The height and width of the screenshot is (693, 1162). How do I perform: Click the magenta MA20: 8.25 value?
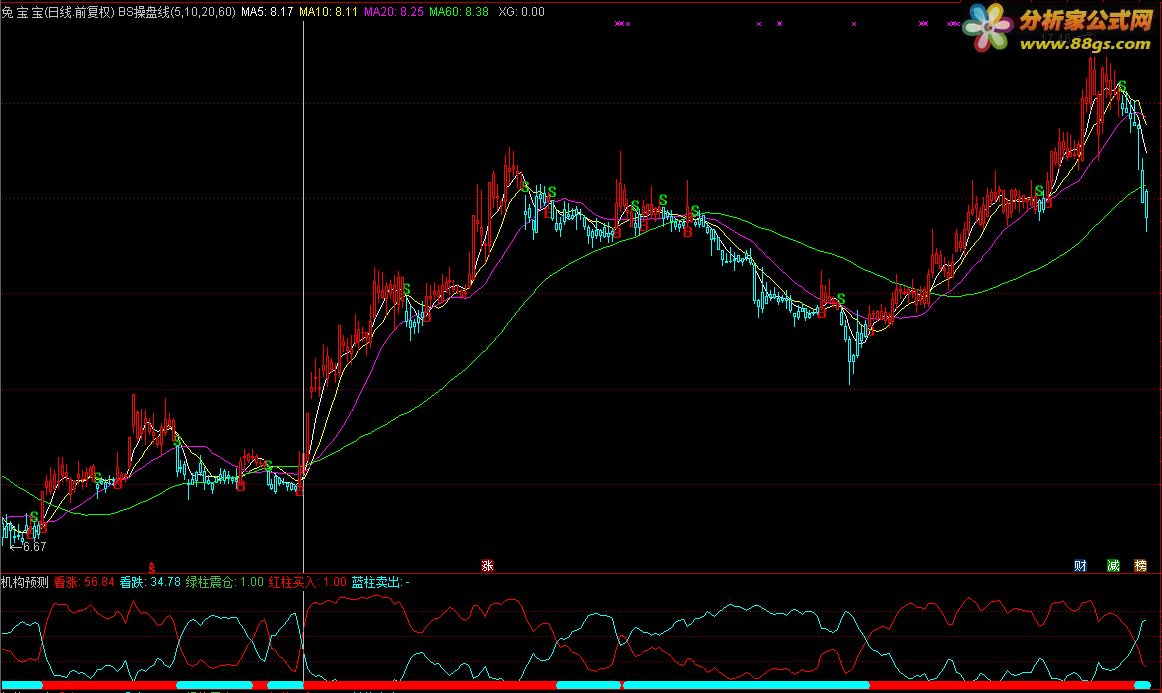(x=394, y=12)
